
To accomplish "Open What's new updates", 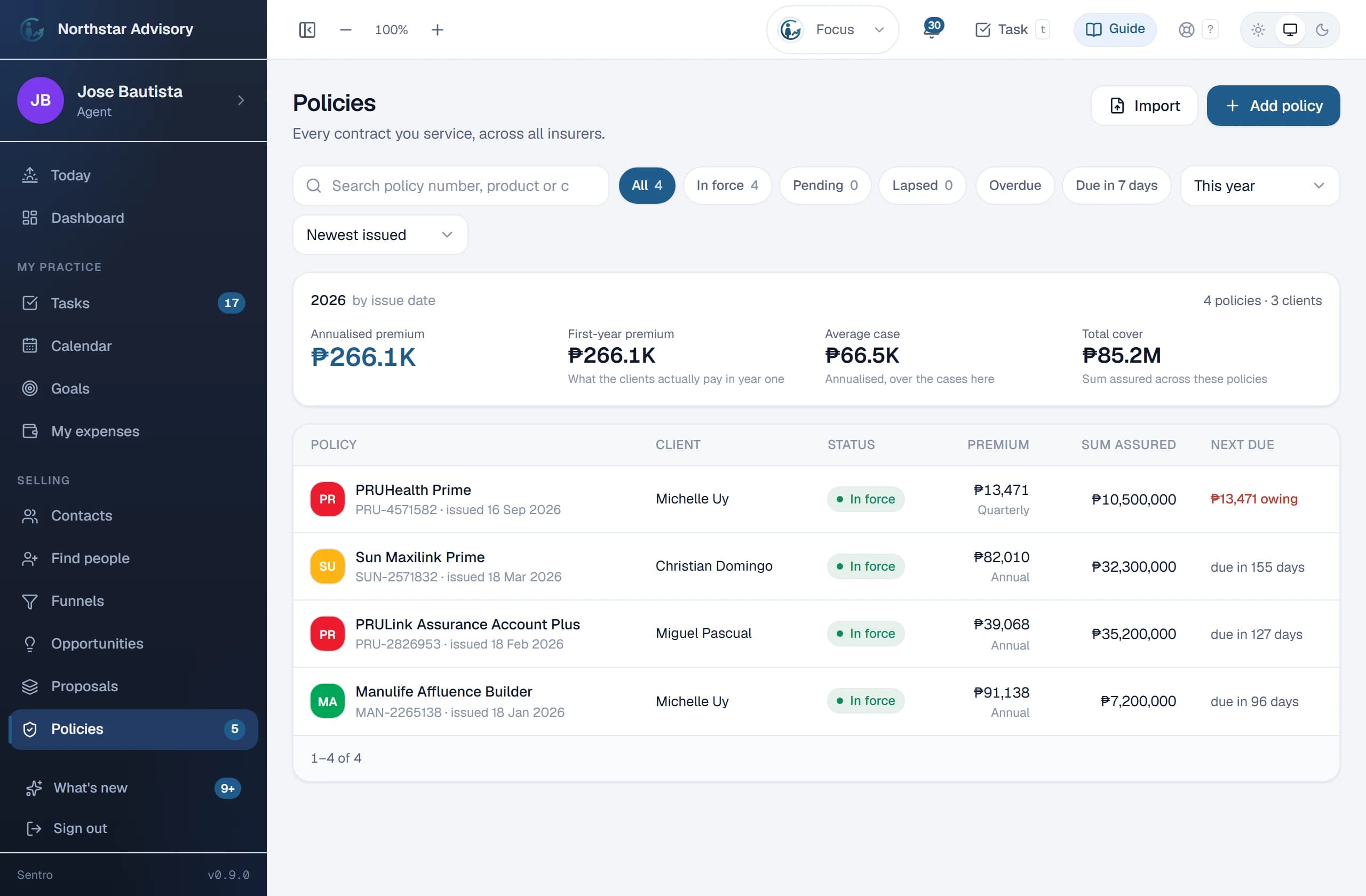I will pos(133,788).
